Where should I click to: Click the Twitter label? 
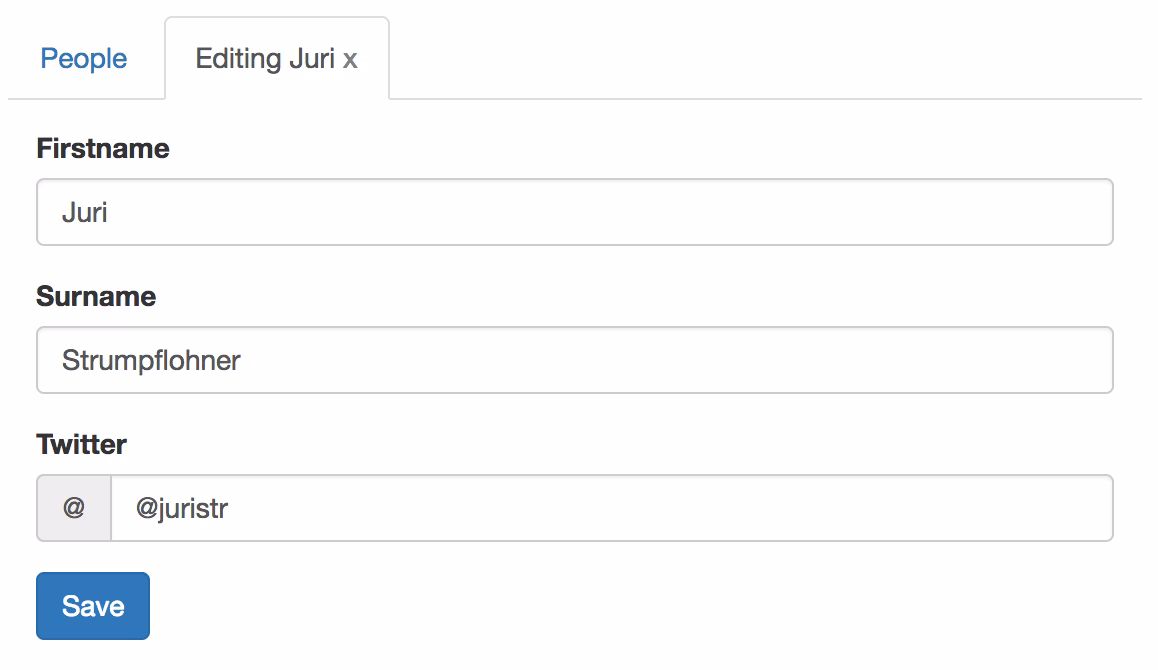tap(81, 444)
